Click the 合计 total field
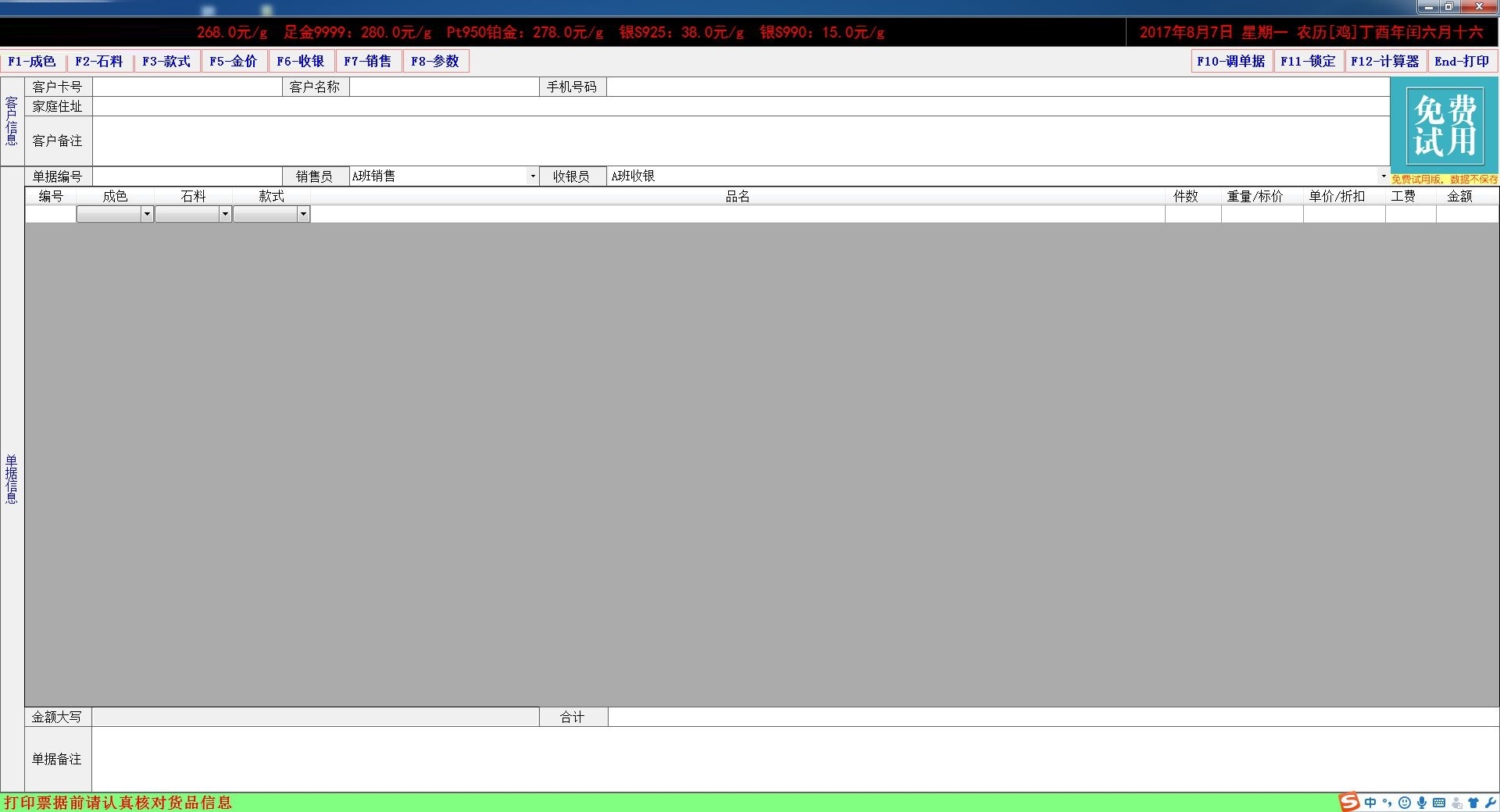Viewport: 1500px width, 812px height. (1053, 717)
